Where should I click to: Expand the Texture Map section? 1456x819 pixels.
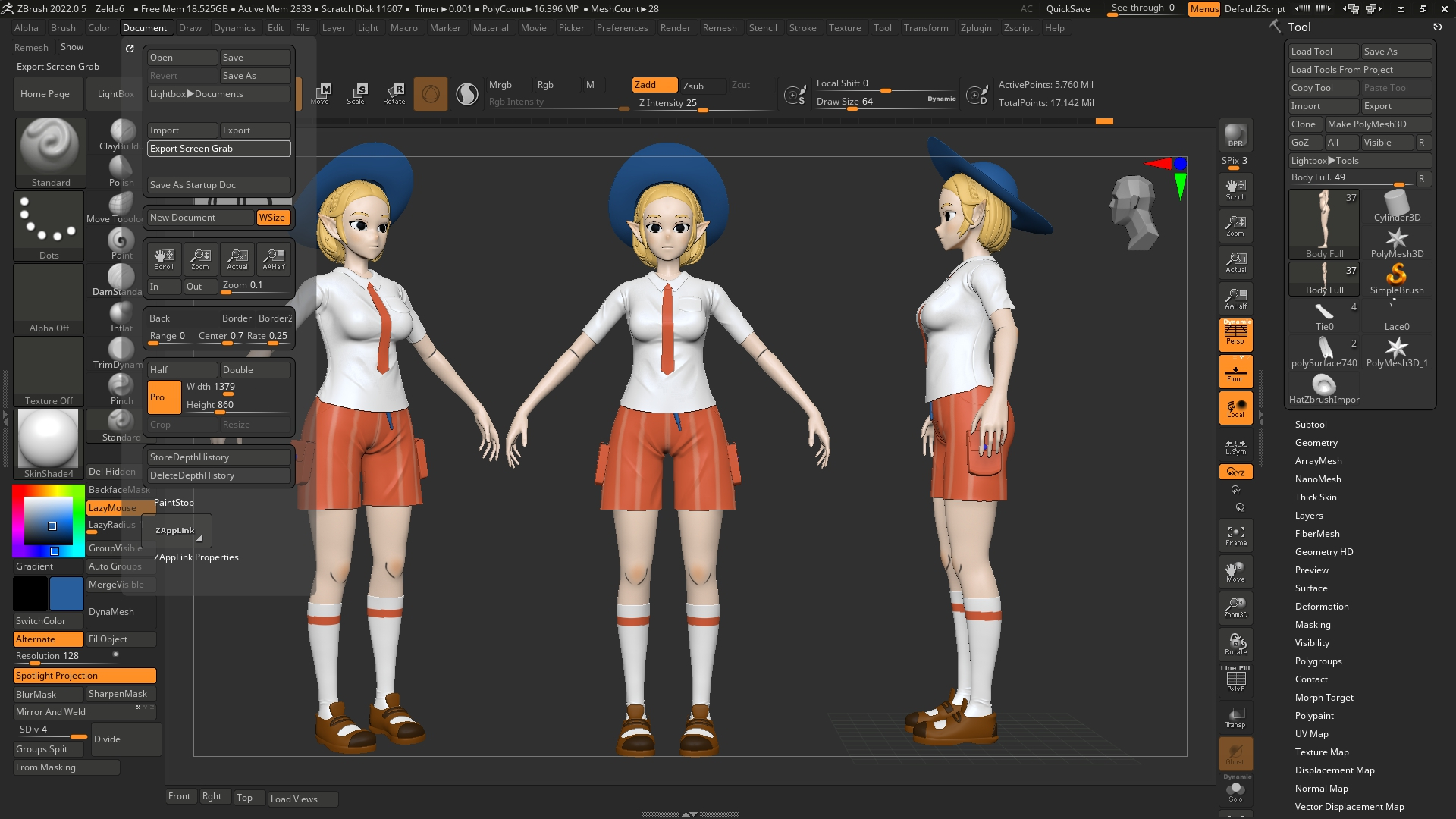[x=1322, y=752]
